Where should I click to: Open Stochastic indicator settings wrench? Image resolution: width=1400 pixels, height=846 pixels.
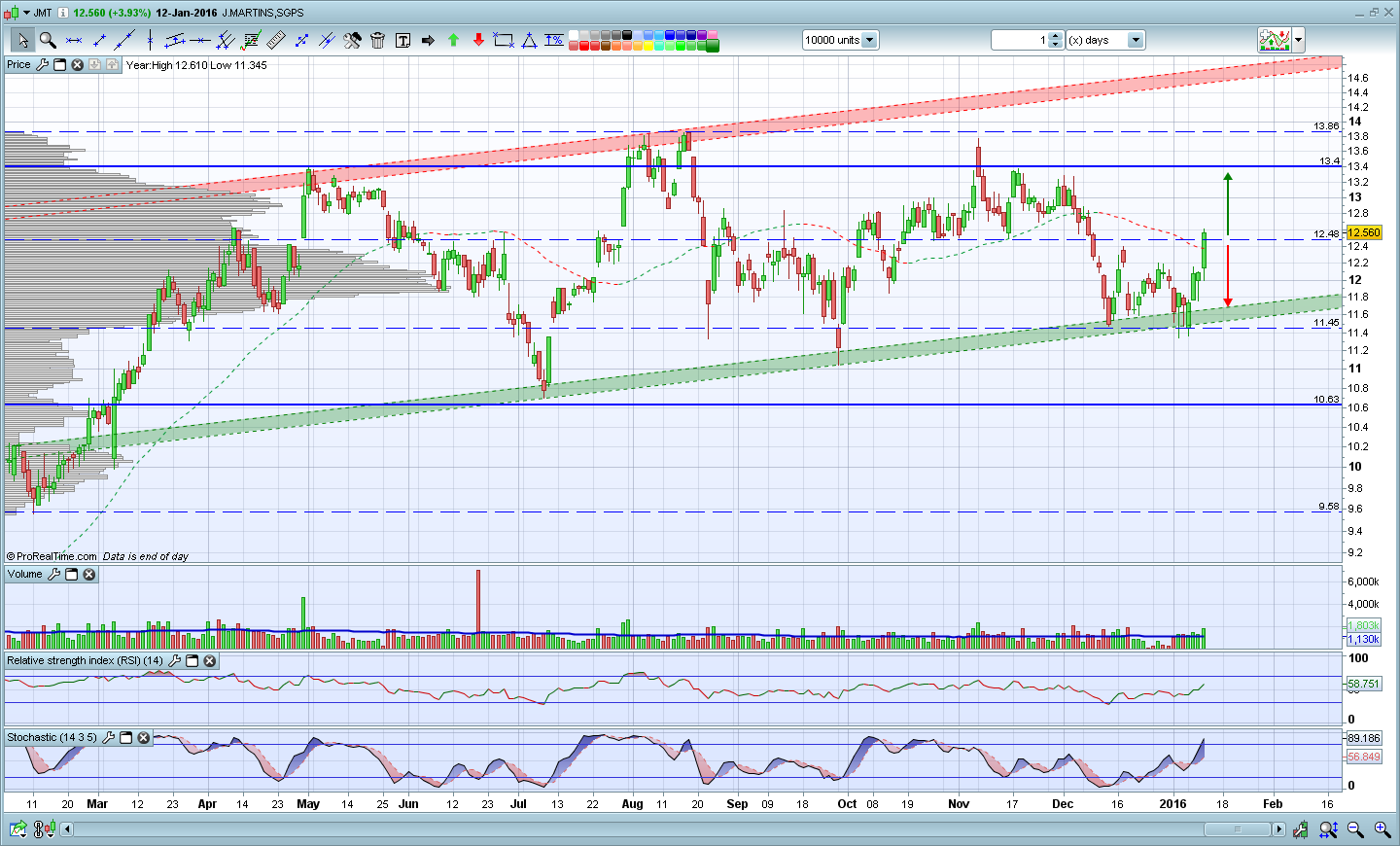109,738
